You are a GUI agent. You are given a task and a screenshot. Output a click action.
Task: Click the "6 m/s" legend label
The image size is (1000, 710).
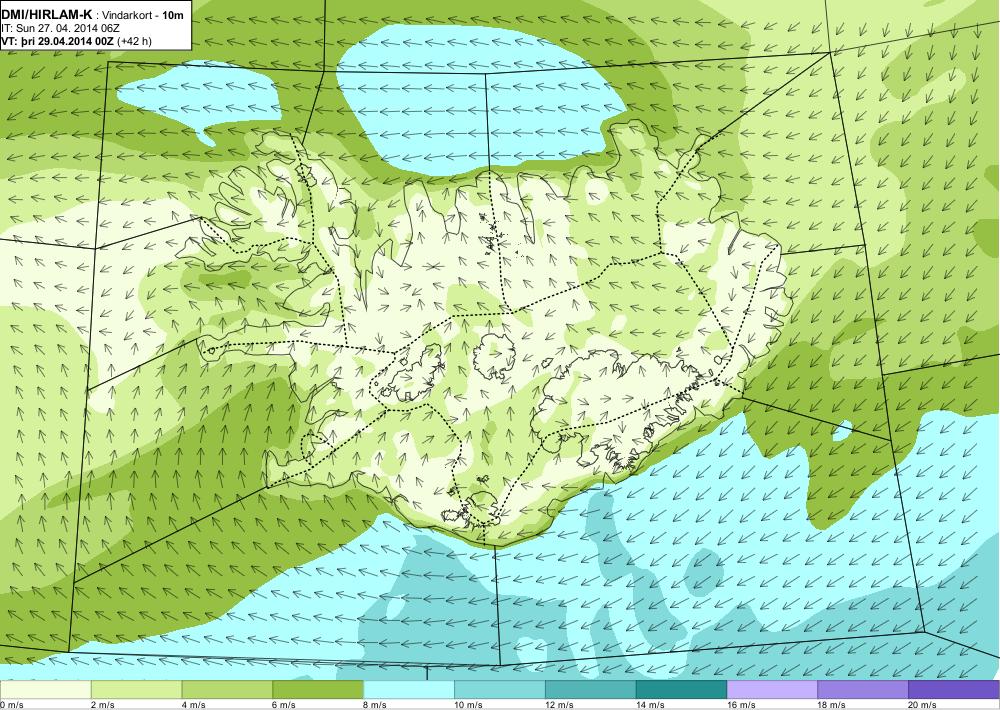click(x=284, y=705)
